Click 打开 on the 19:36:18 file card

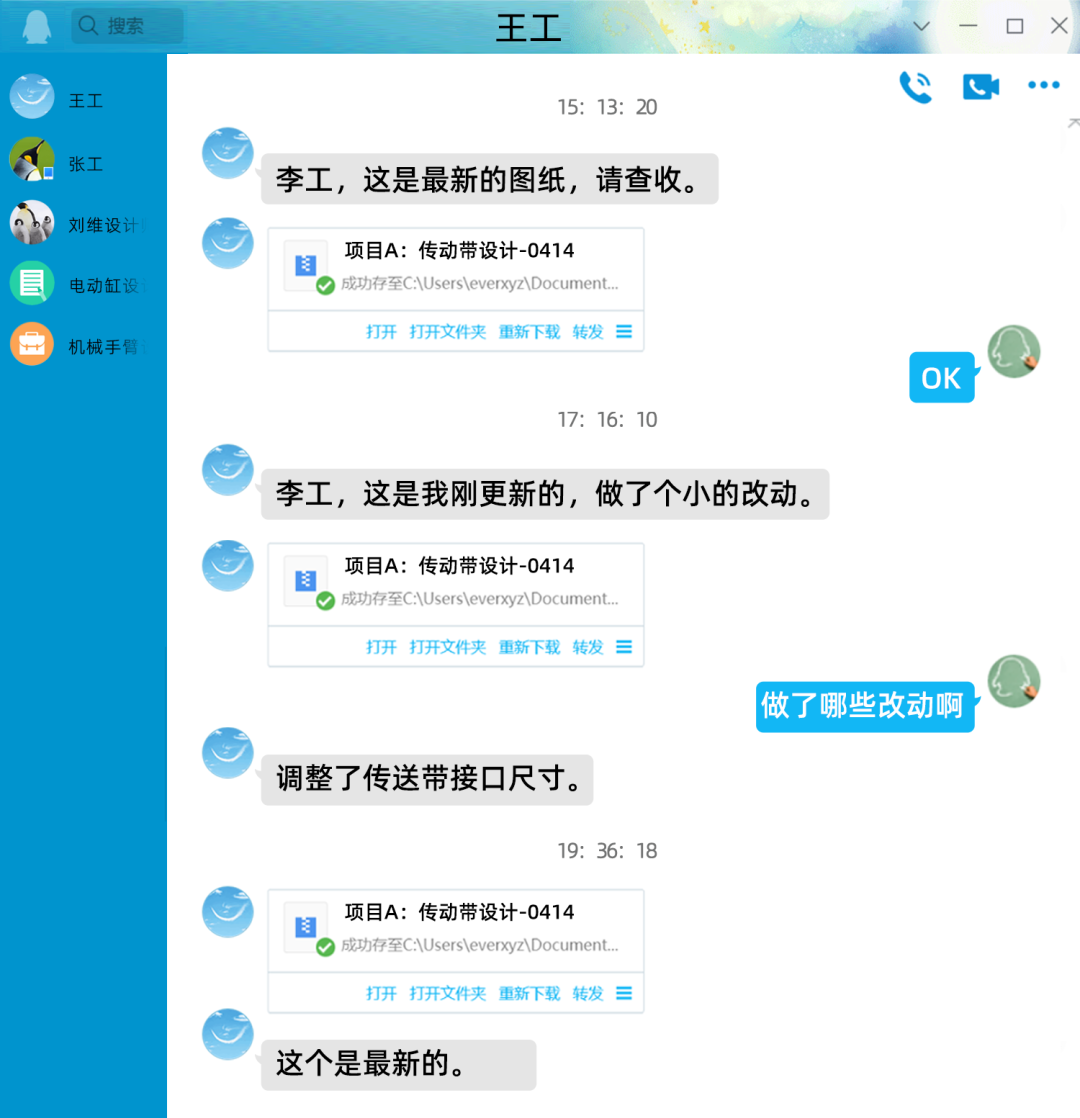pos(381,993)
